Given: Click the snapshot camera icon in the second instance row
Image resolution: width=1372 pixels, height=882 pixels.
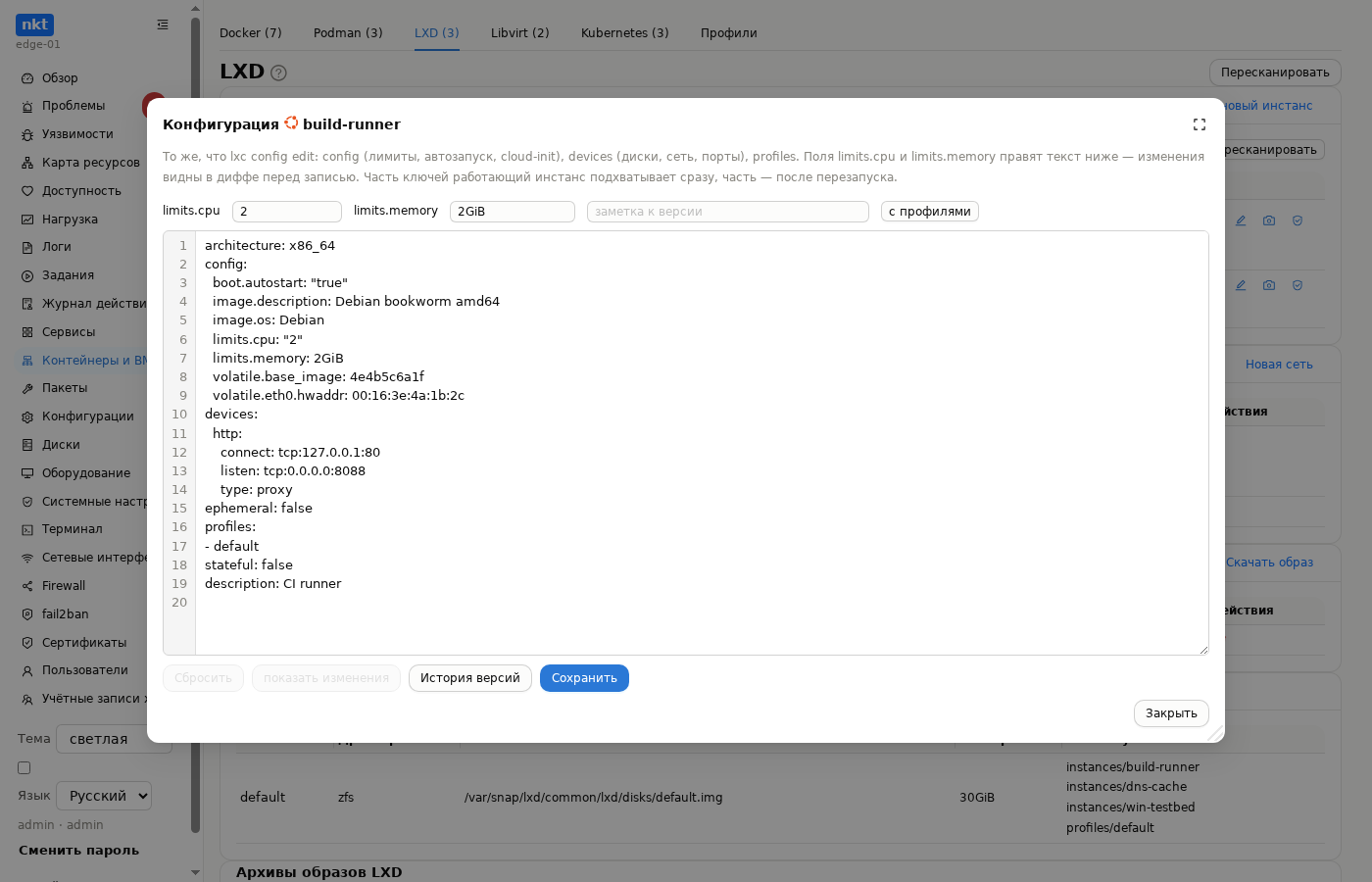Looking at the screenshot, I should coord(1269,285).
